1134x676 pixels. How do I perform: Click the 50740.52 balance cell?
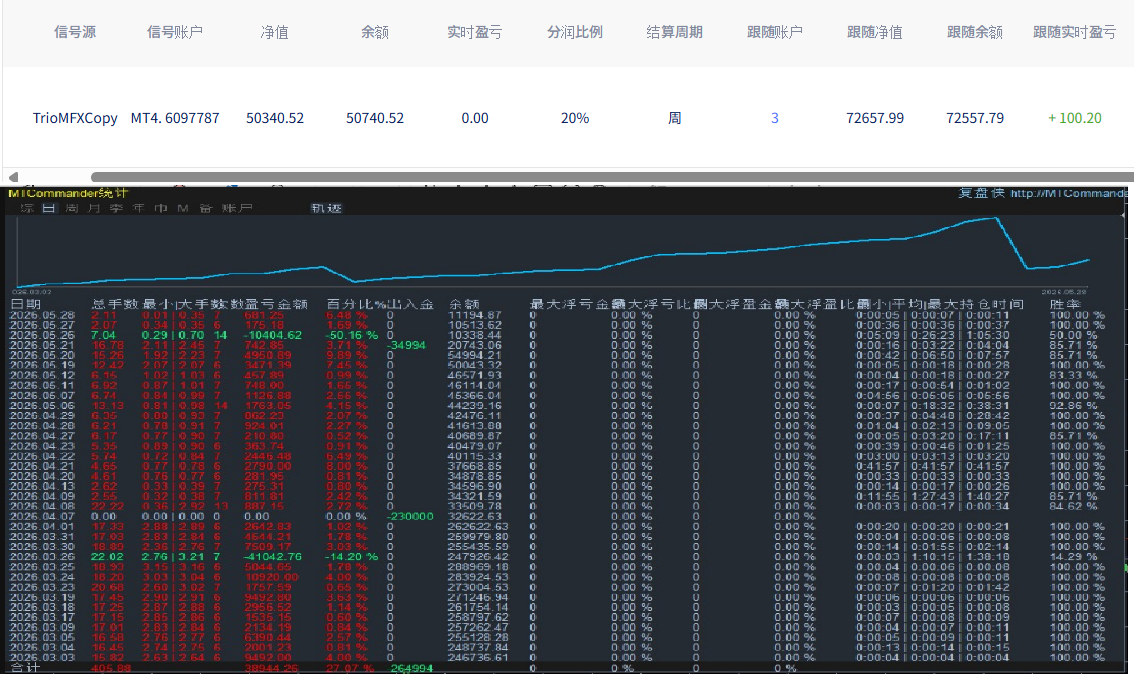(375, 118)
